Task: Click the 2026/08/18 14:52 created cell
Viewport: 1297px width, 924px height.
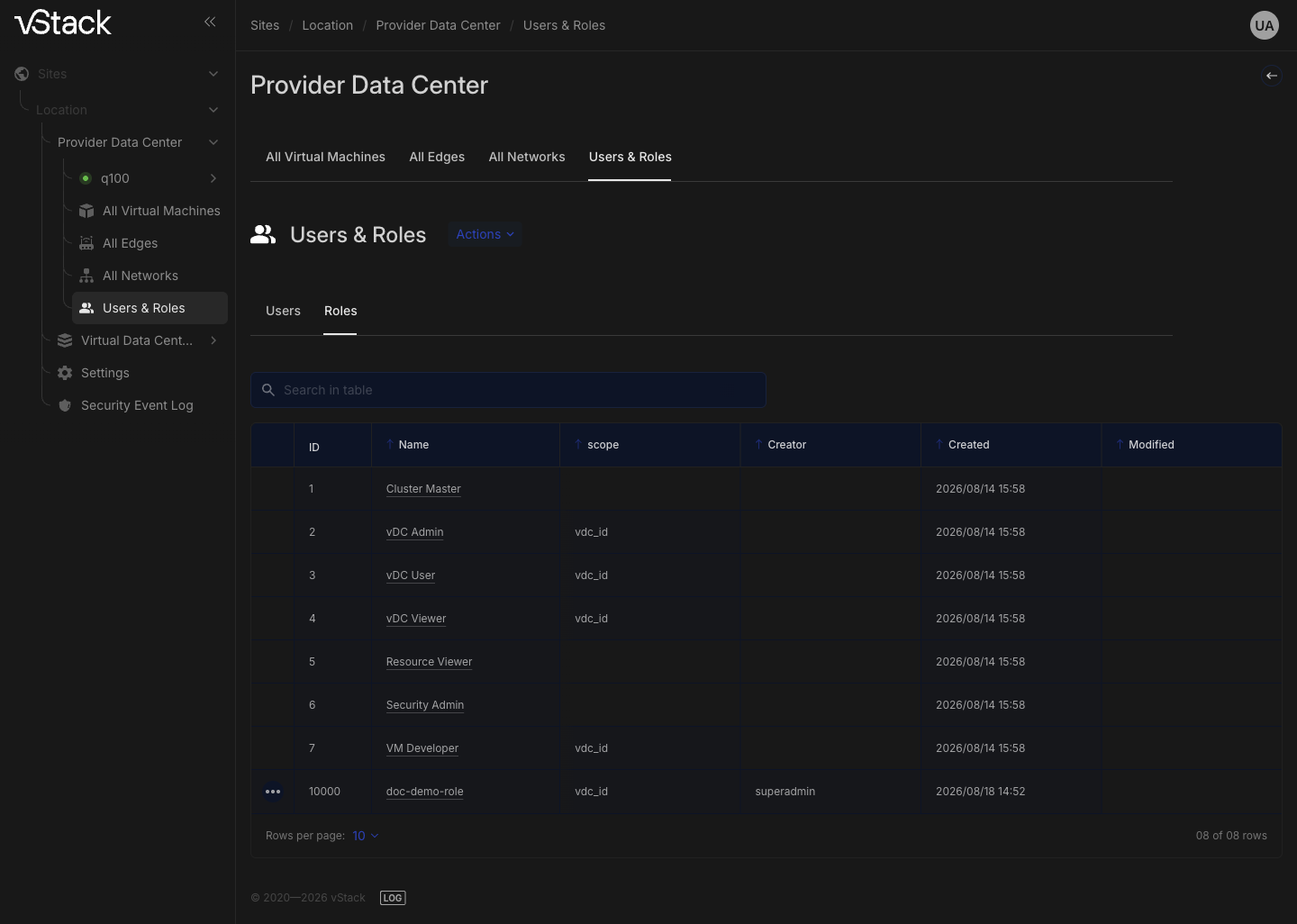Action: (981, 792)
